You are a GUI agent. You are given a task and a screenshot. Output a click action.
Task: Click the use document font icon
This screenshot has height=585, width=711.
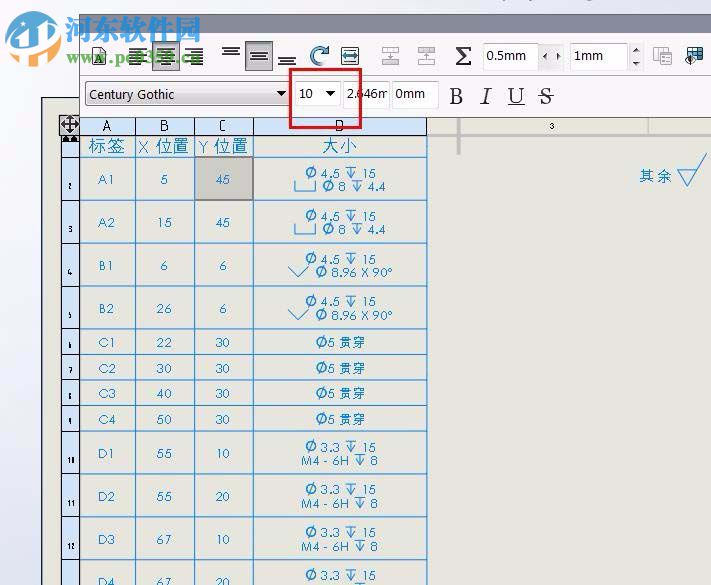[99, 56]
